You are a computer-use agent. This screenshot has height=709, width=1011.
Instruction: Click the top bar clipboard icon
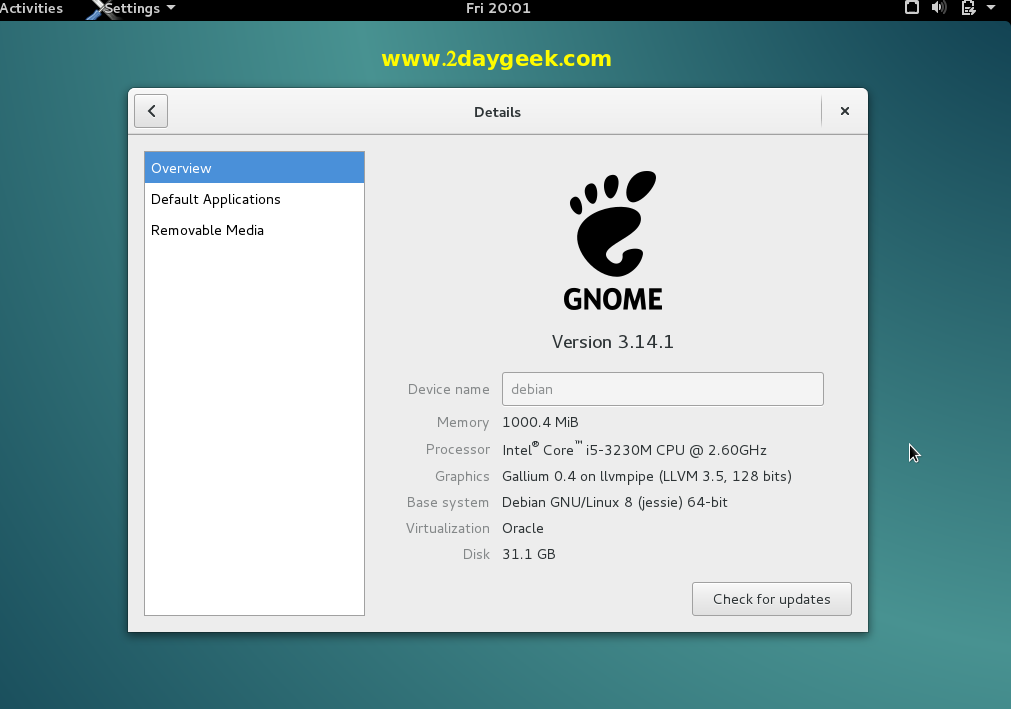[911, 8]
